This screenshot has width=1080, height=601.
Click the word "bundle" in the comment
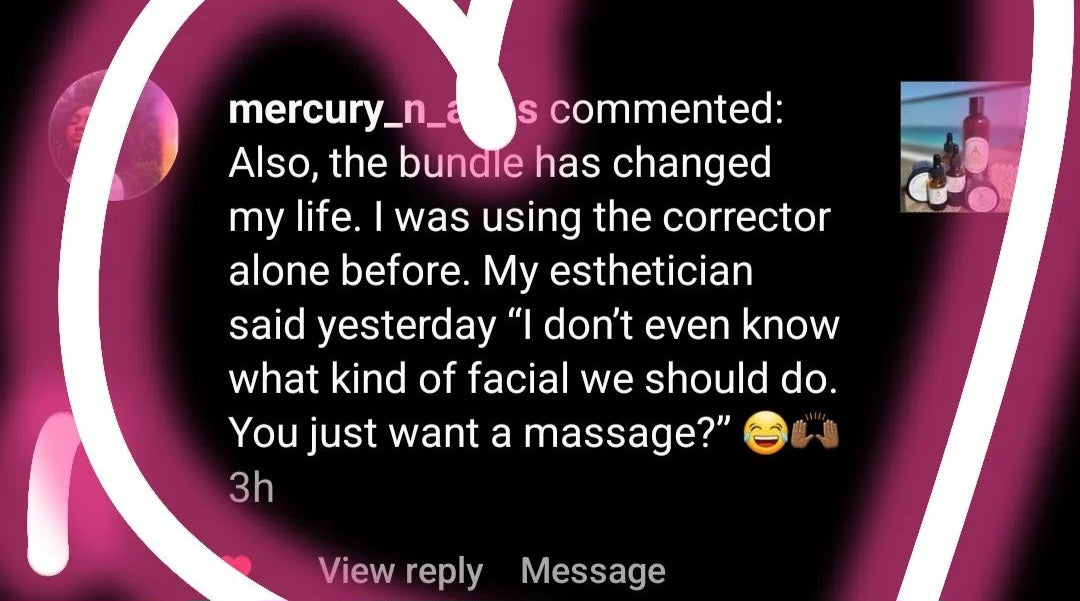click(461, 164)
